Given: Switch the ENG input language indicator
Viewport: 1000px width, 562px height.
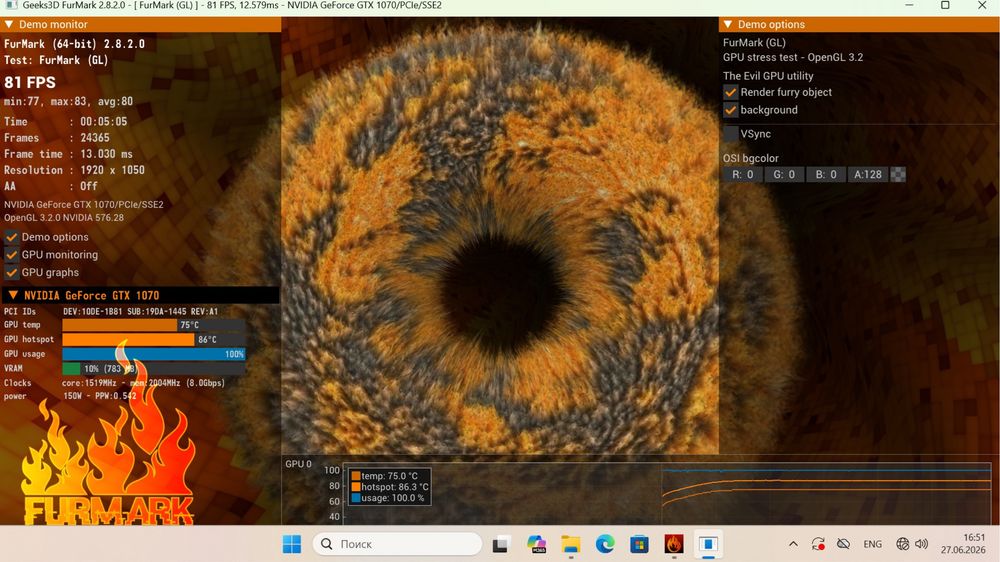Looking at the screenshot, I should point(872,544).
